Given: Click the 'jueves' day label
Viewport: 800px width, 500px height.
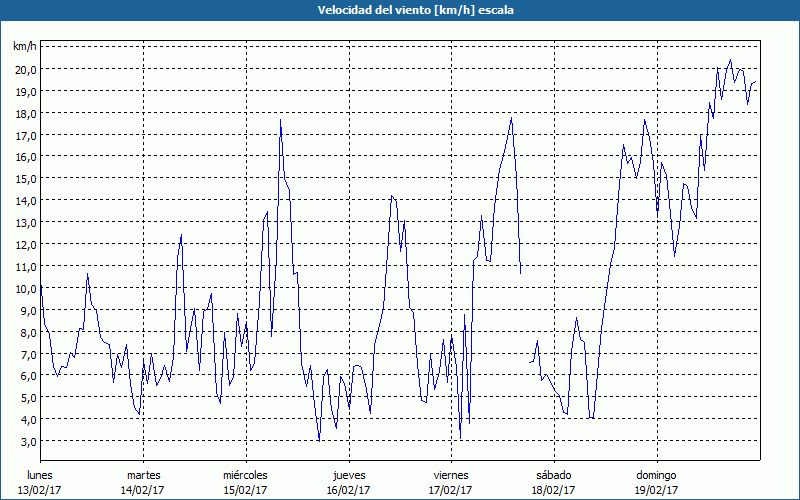Looking at the screenshot, I should (348, 475).
